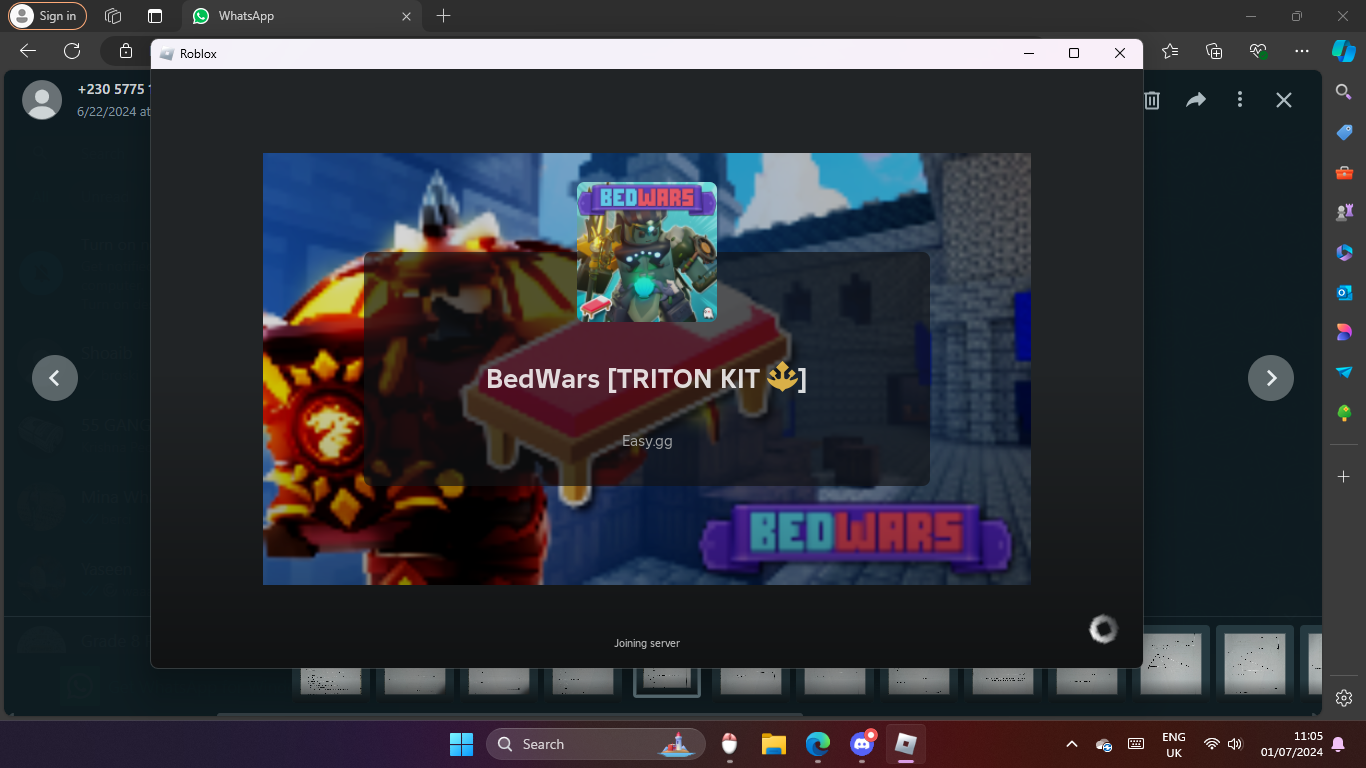Open the WhatsApp viewer three-dot menu

(1240, 100)
